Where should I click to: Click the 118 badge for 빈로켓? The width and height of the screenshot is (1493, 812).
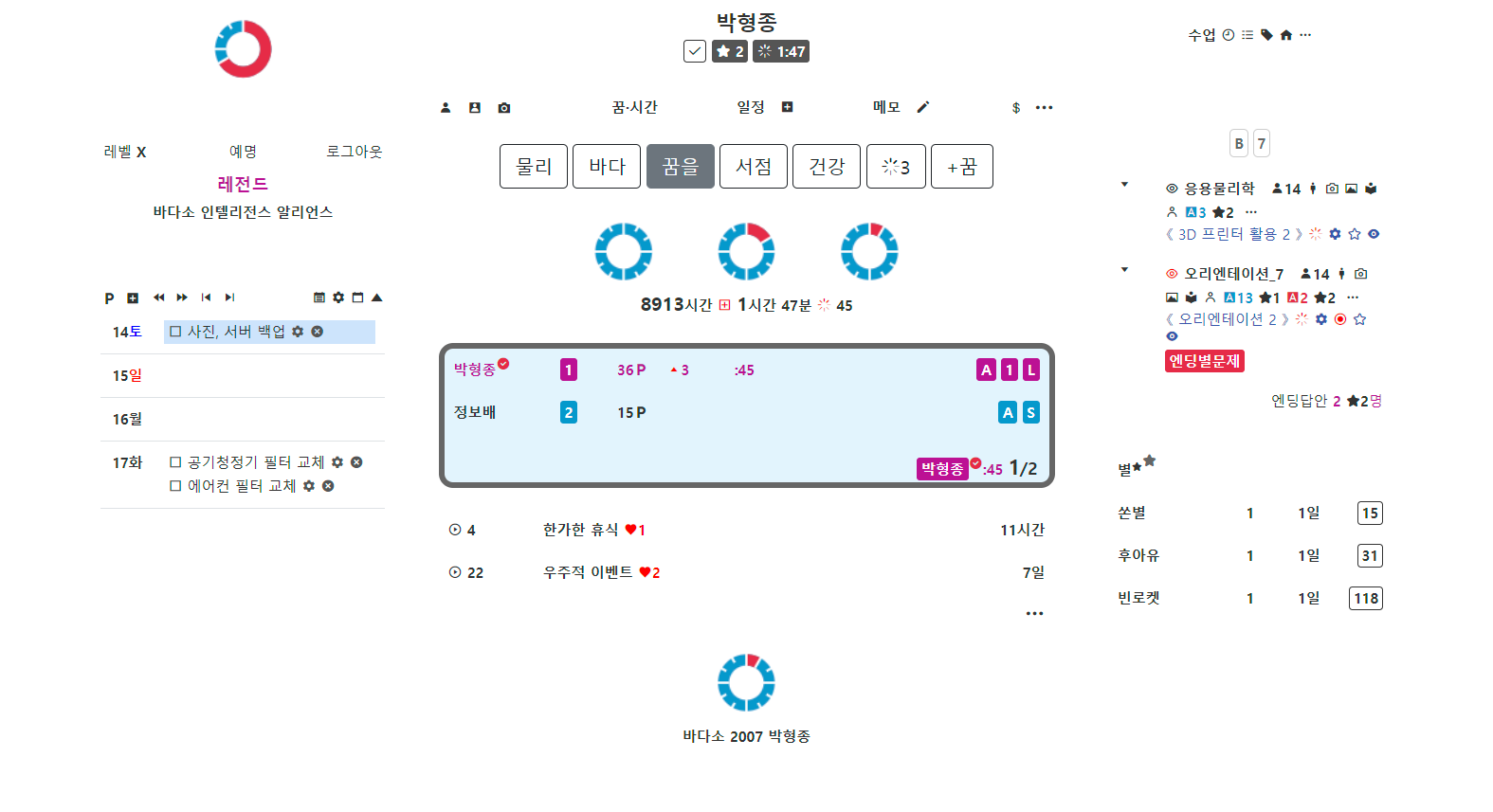click(x=1366, y=599)
